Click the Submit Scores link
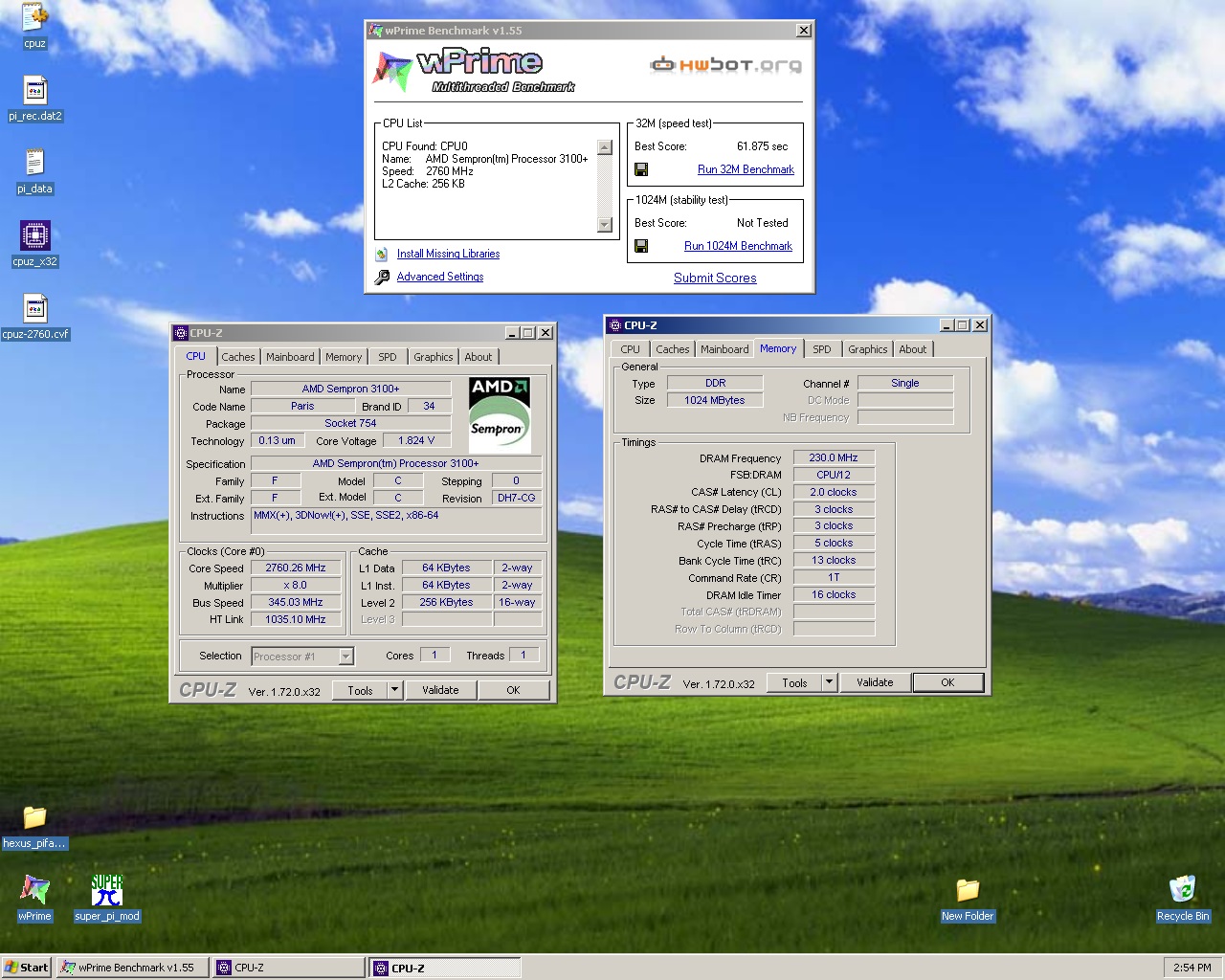 tap(715, 278)
